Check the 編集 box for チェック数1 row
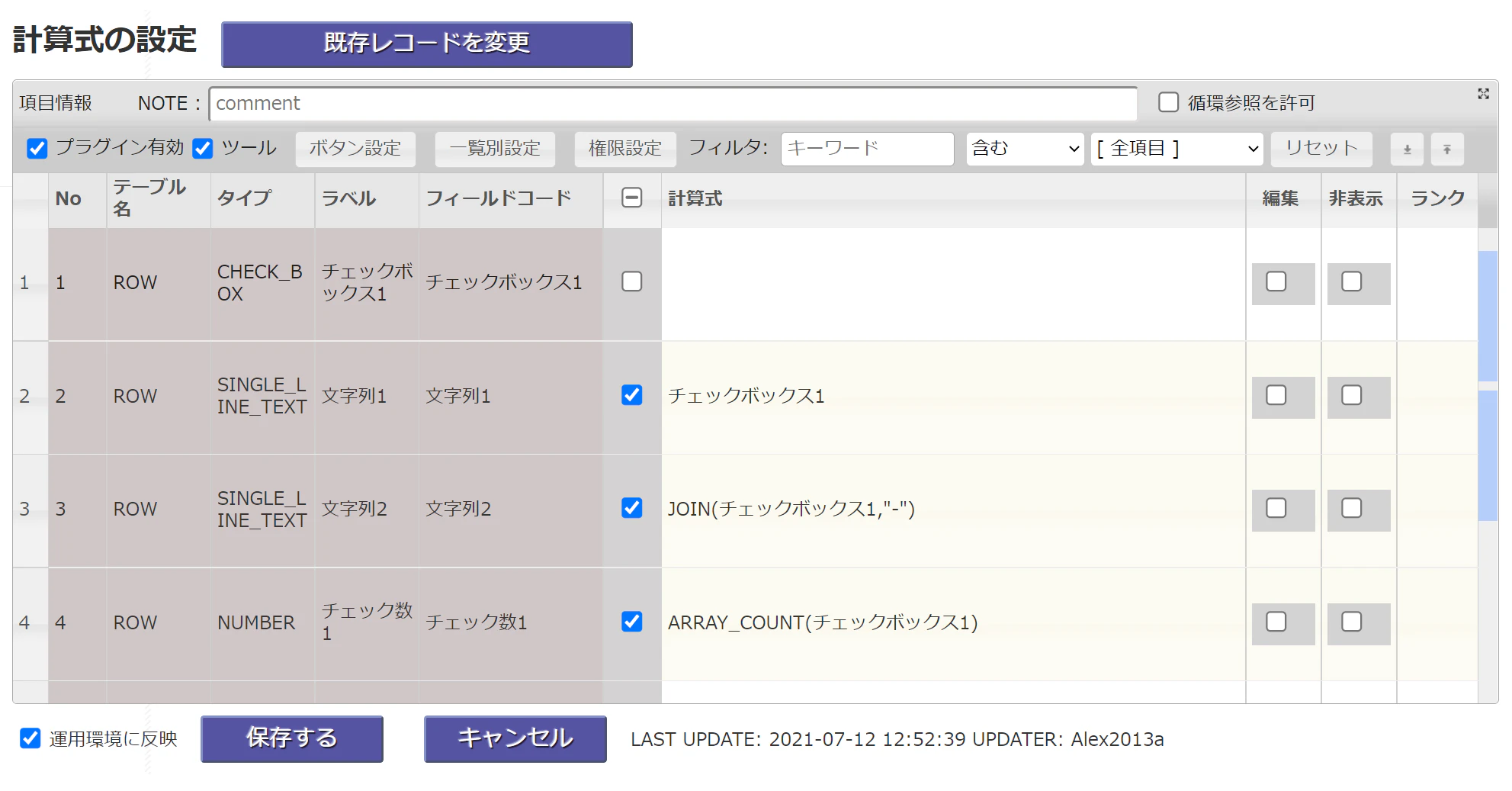The width and height of the screenshot is (1512, 791). pos(1276,622)
